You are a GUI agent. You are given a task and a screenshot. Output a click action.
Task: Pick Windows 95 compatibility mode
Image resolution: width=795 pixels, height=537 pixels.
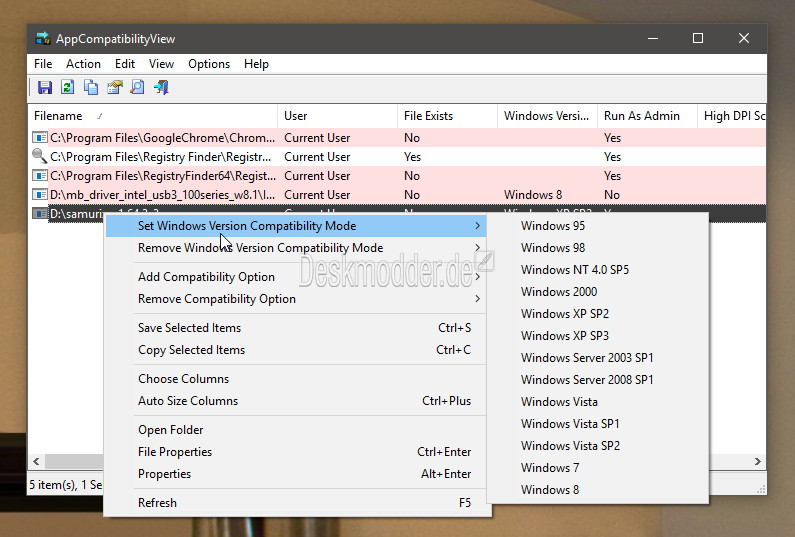tap(597, 226)
